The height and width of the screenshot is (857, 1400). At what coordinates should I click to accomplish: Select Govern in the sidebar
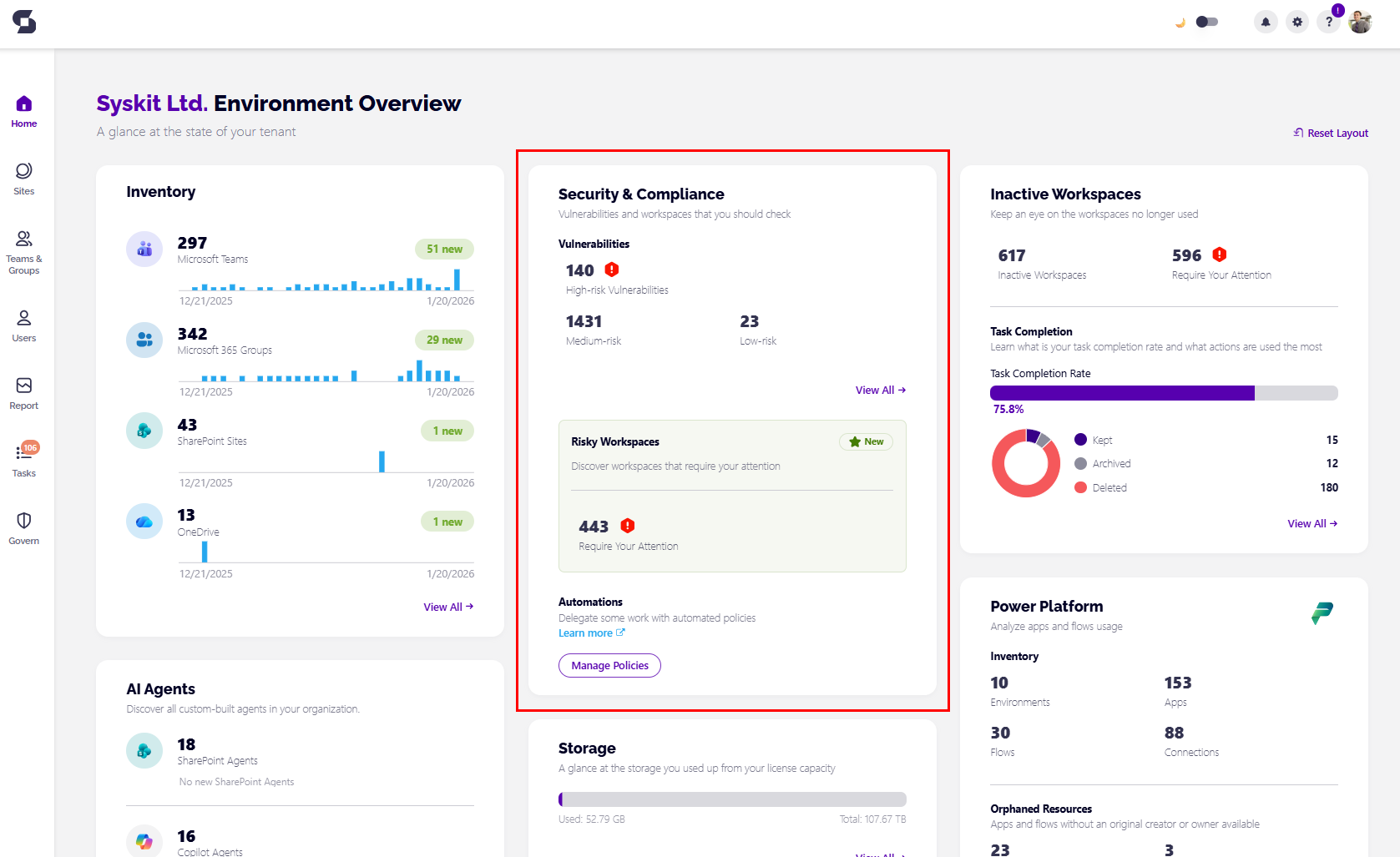point(23,527)
